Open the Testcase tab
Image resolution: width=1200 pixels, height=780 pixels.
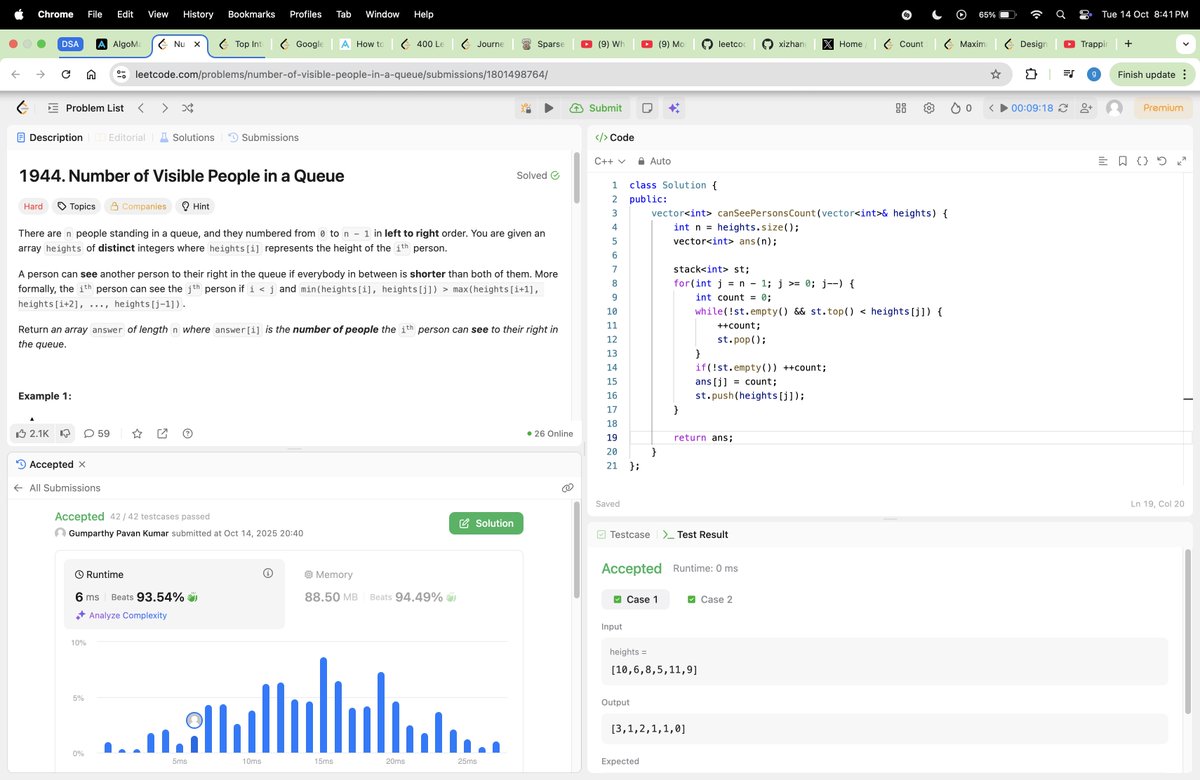click(623, 535)
